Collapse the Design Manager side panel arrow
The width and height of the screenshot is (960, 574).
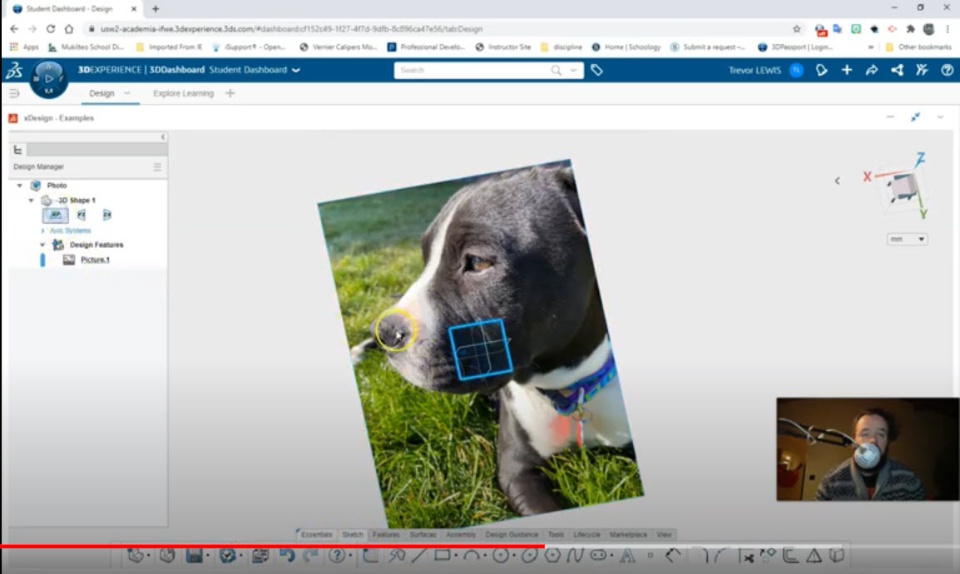tap(163, 137)
